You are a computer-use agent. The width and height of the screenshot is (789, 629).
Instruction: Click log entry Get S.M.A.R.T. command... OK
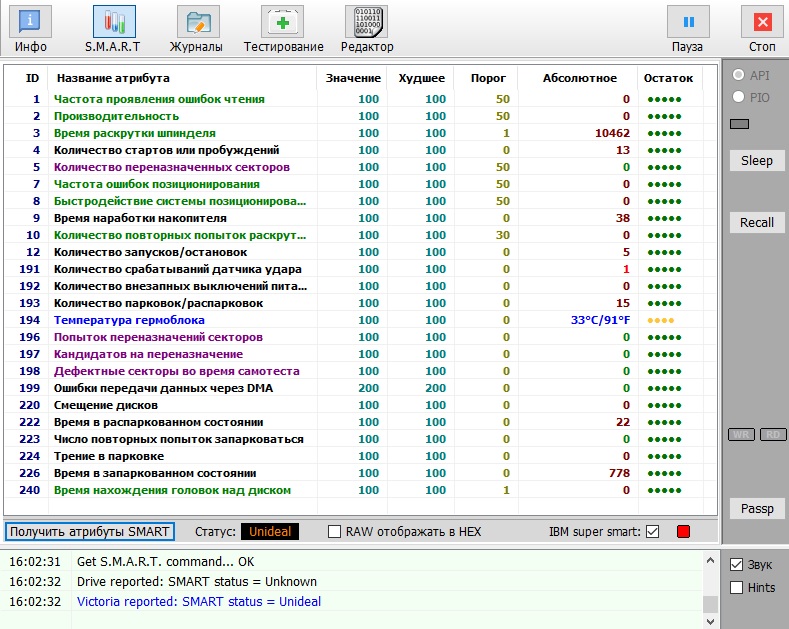point(165,562)
